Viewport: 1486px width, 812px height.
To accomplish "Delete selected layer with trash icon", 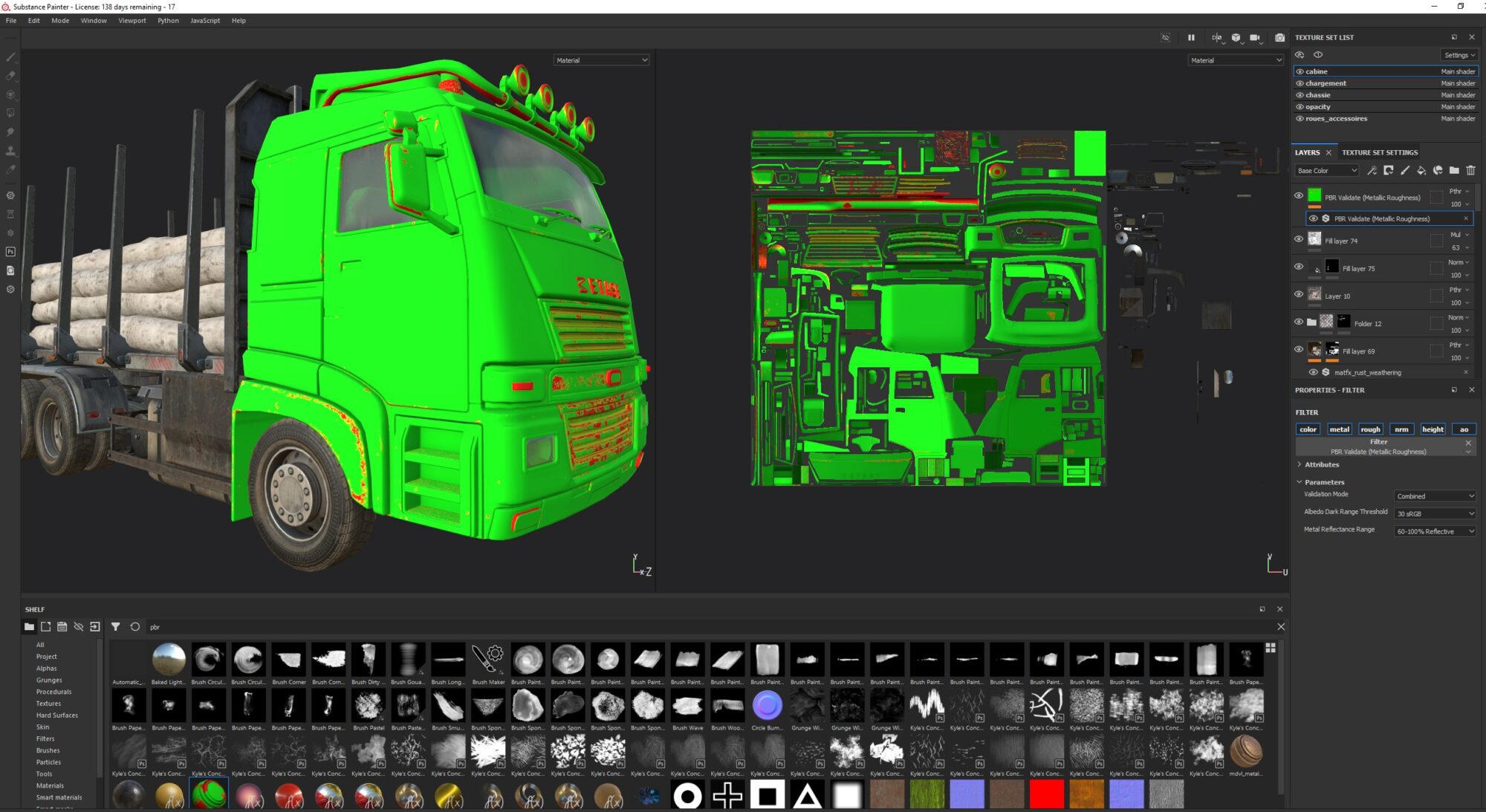I will click(1470, 171).
